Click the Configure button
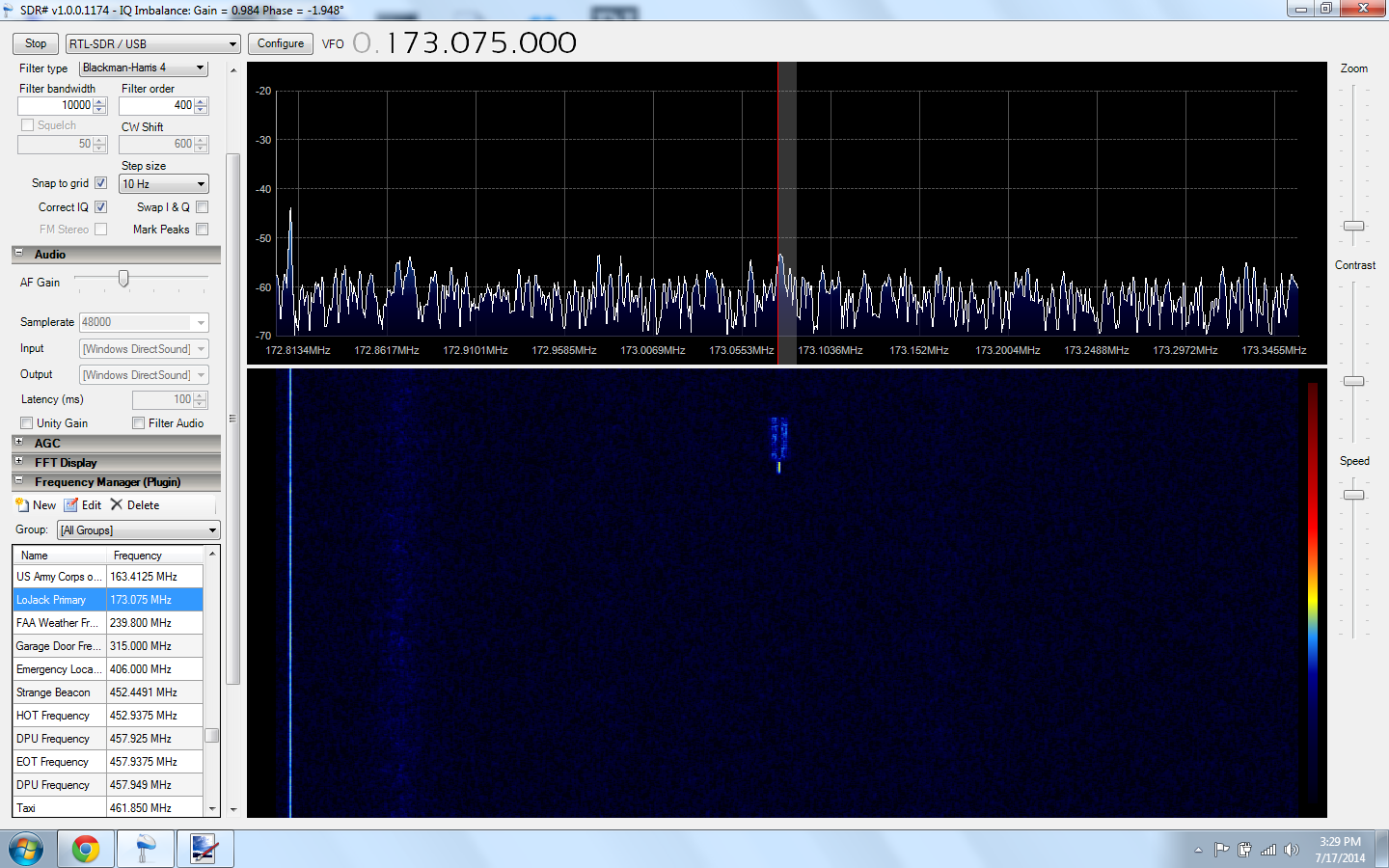Screen dimensions: 1389x868 [281, 43]
